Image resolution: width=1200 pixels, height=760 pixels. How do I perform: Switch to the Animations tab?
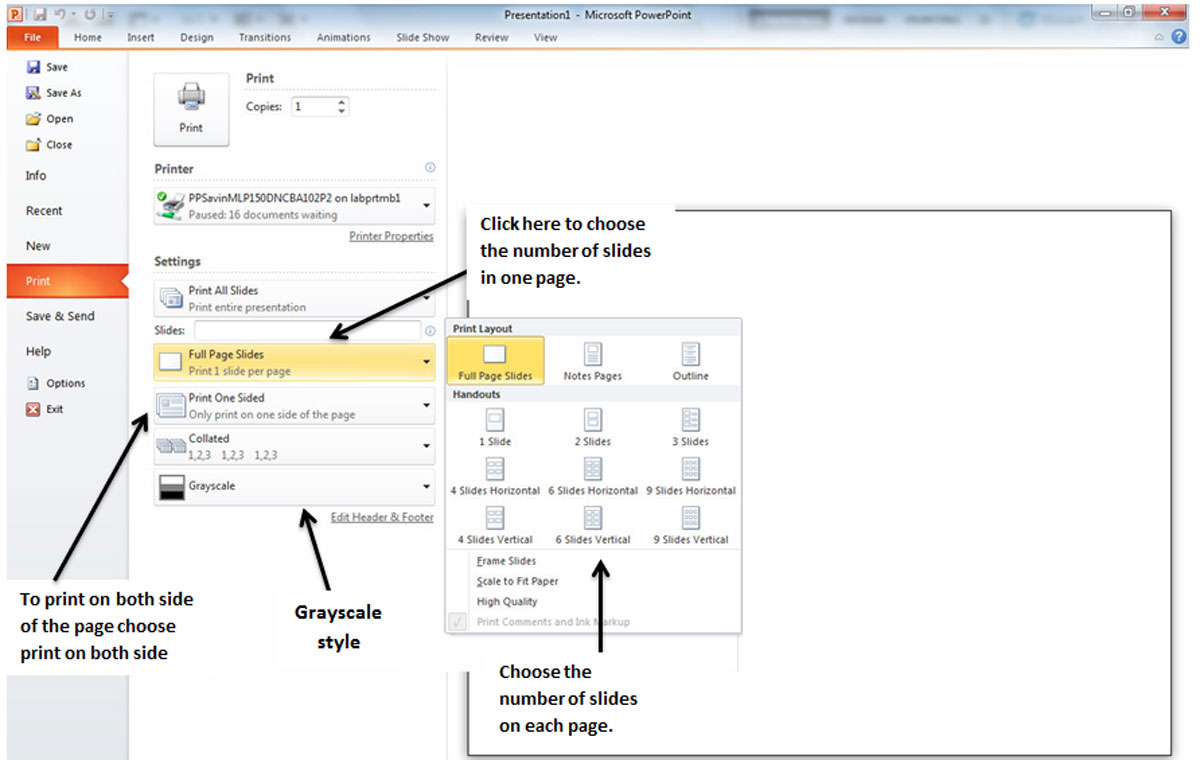pyautogui.click(x=344, y=37)
